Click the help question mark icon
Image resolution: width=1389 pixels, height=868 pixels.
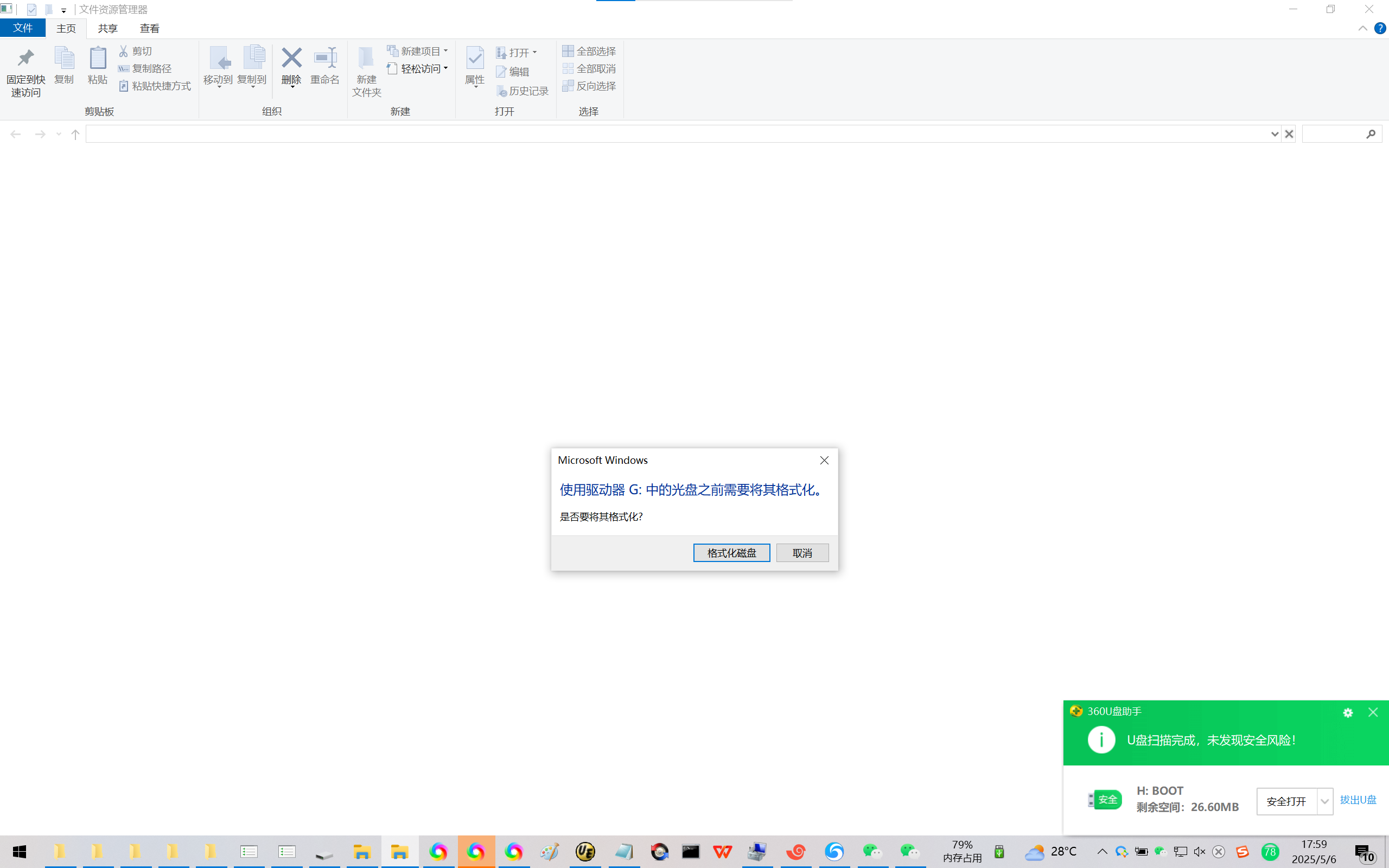coord(1380,28)
